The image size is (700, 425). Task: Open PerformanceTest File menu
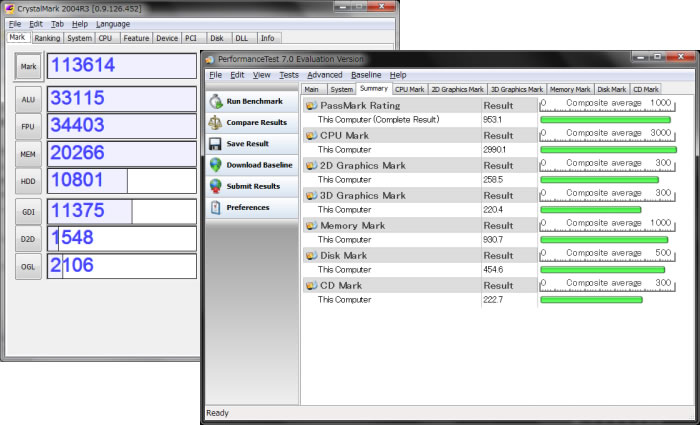point(215,75)
